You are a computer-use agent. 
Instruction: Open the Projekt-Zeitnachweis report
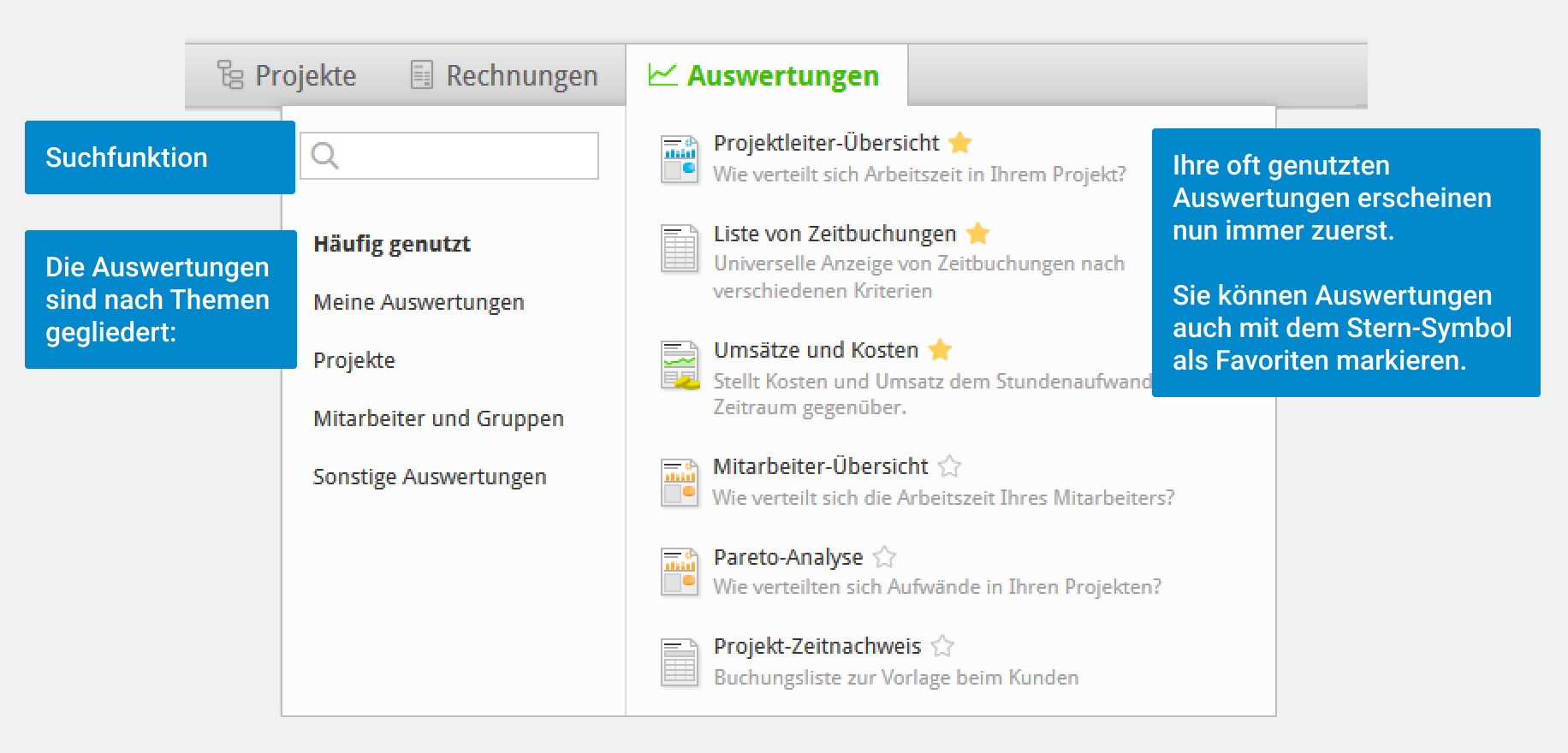tap(817, 646)
